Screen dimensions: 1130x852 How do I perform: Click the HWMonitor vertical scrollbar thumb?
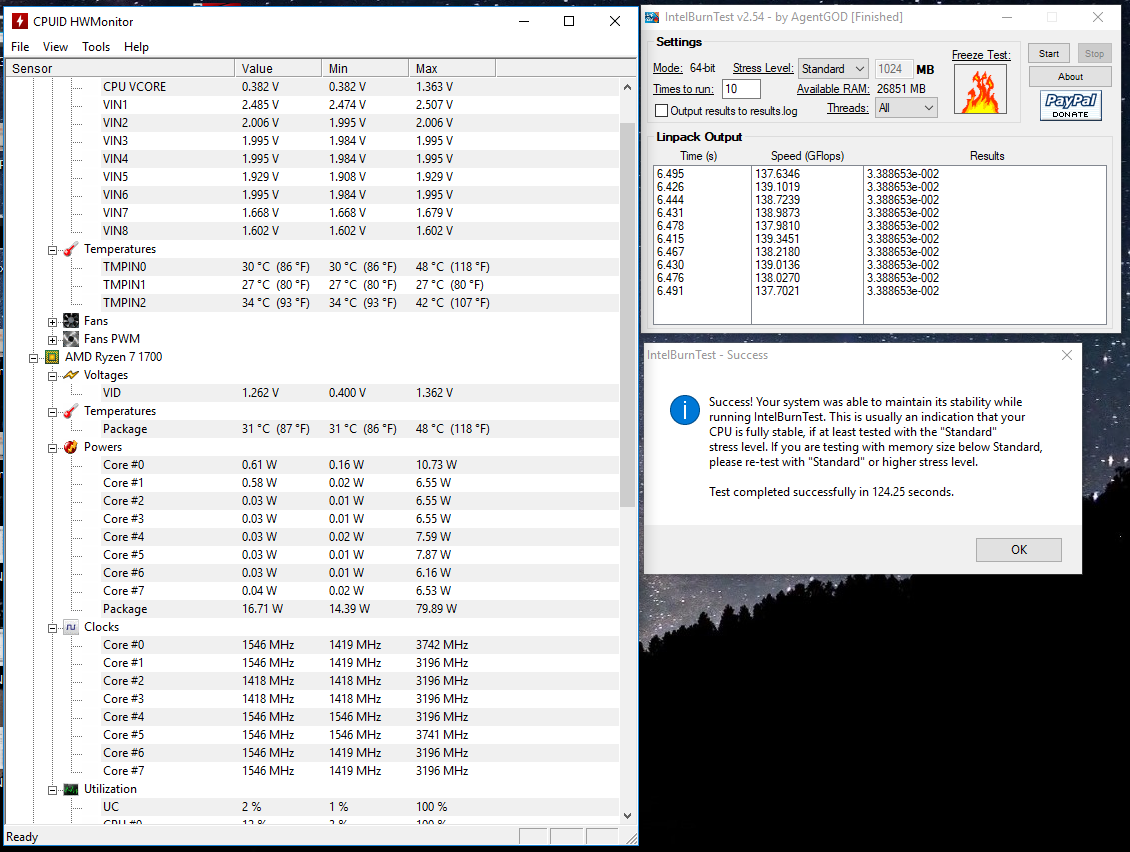pos(627,315)
